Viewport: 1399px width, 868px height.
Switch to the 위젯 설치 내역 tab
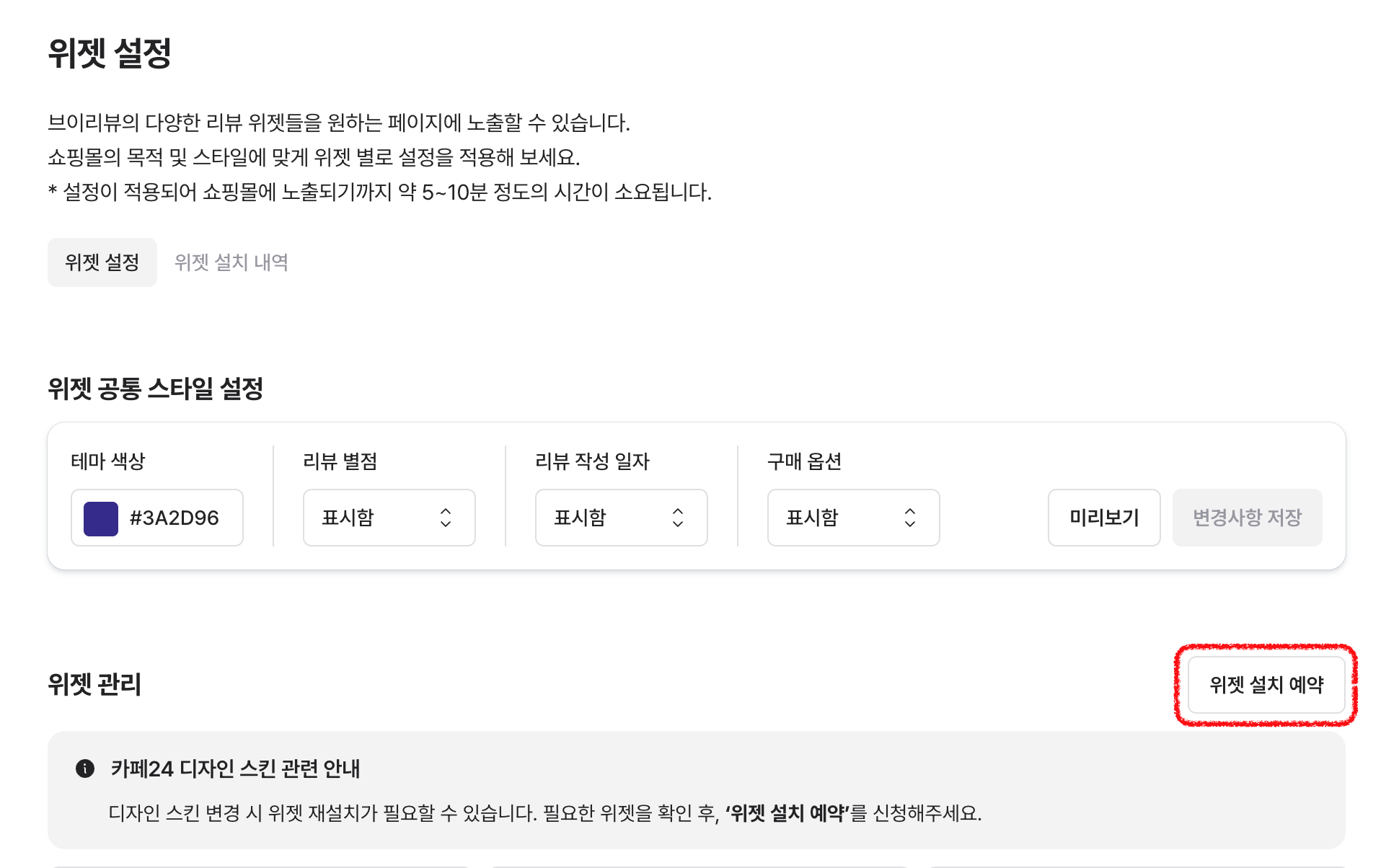click(x=231, y=262)
